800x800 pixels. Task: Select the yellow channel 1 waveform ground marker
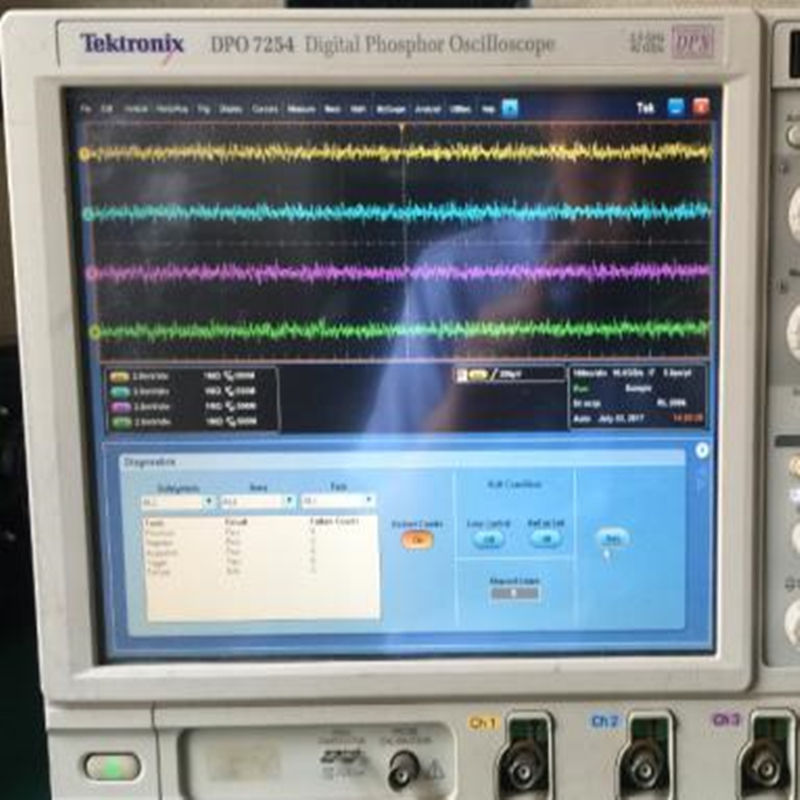point(84,154)
